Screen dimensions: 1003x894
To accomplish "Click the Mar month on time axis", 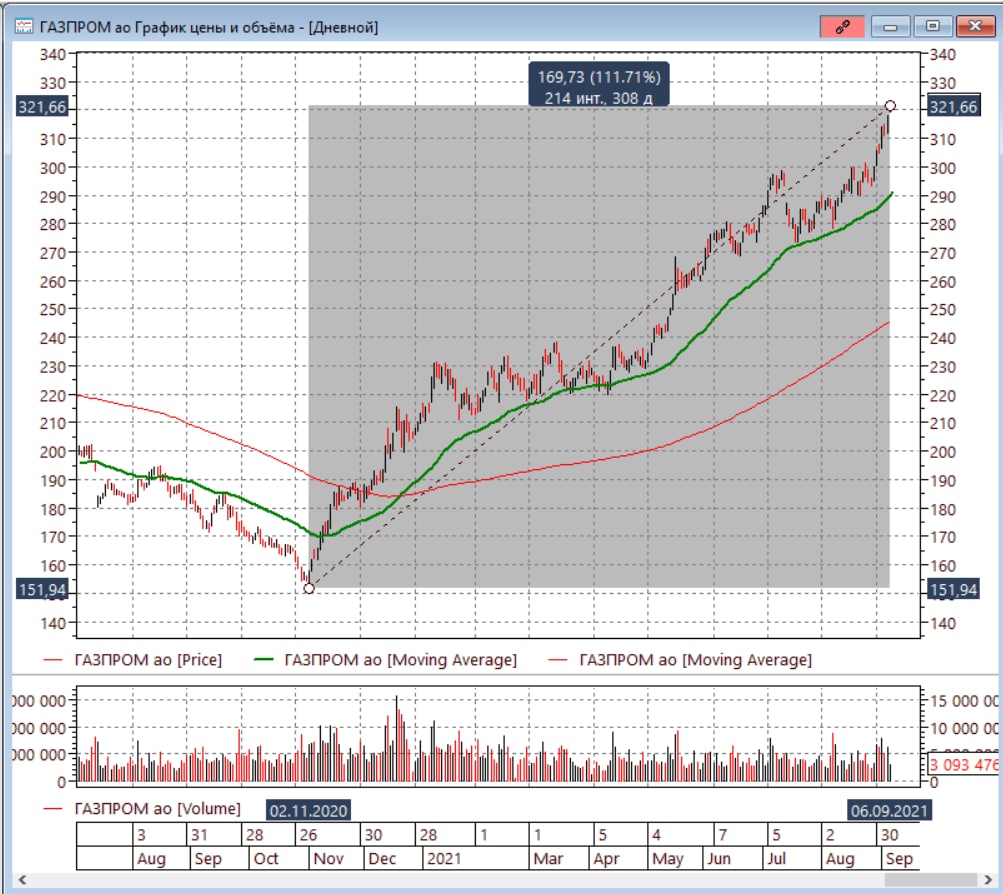I will click(548, 859).
